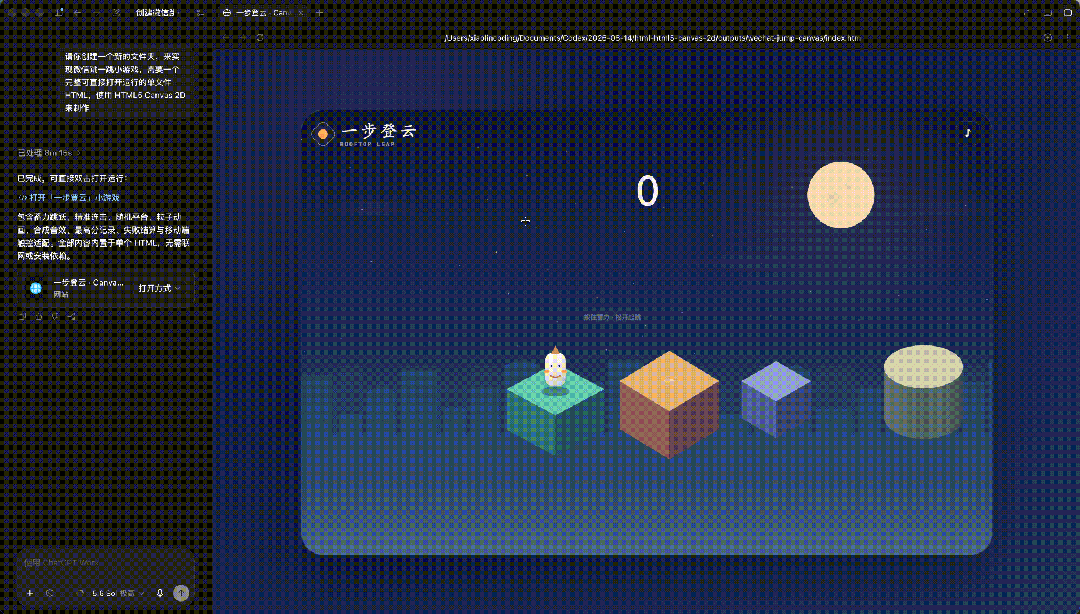This screenshot has width=1080, height=614.
Task: Click the plus attach button in chat box
Action: point(30,593)
